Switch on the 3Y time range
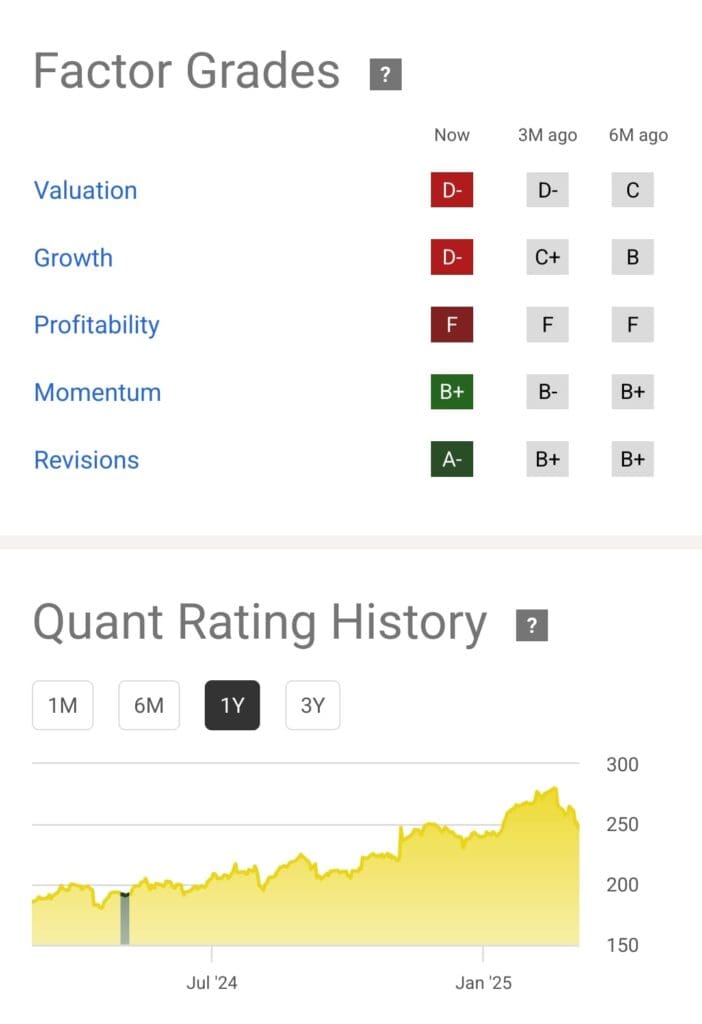The width and height of the screenshot is (702, 1024). tap(312, 705)
